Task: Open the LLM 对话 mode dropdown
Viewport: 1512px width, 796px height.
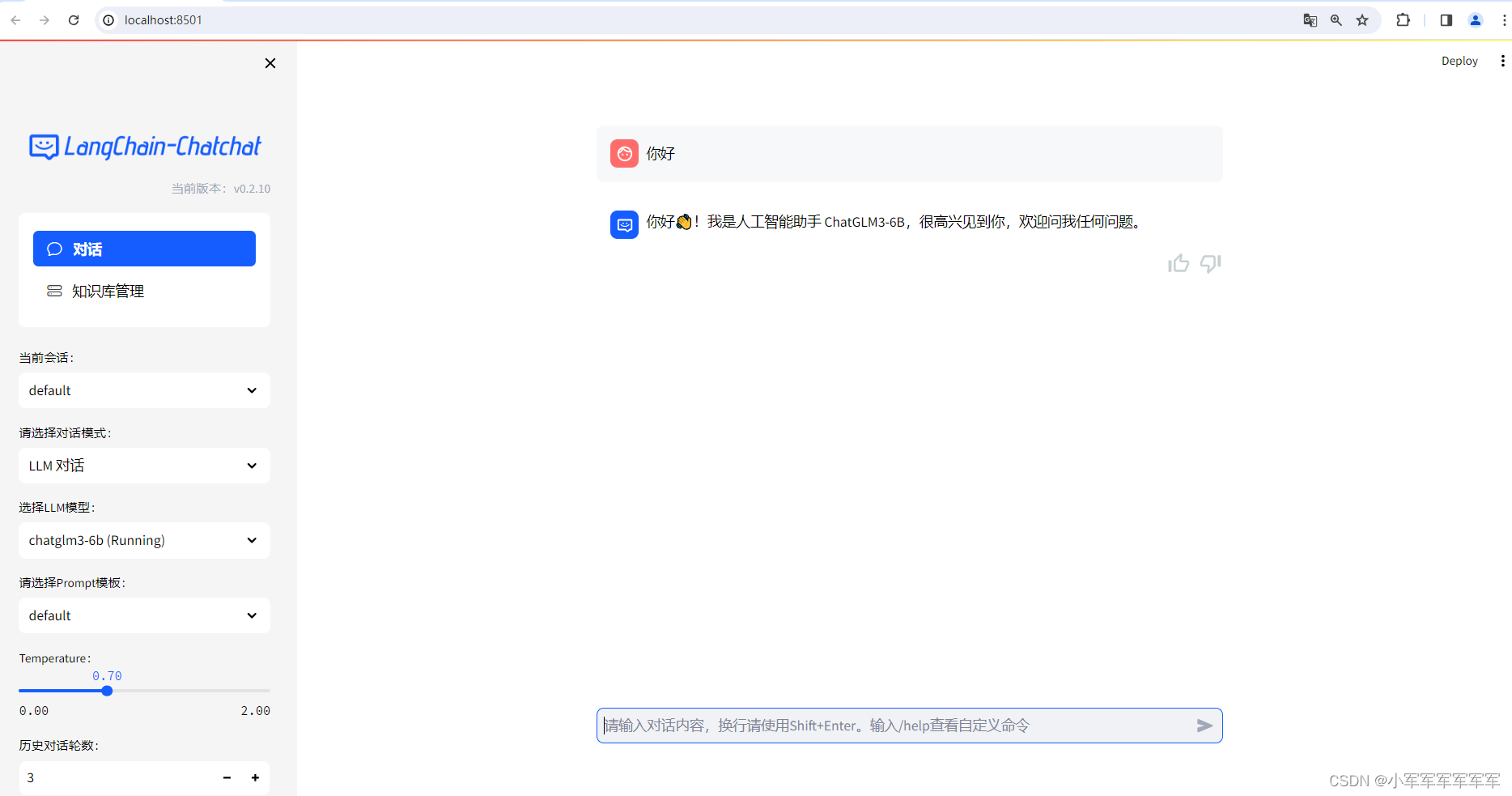Action: point(144,466)
